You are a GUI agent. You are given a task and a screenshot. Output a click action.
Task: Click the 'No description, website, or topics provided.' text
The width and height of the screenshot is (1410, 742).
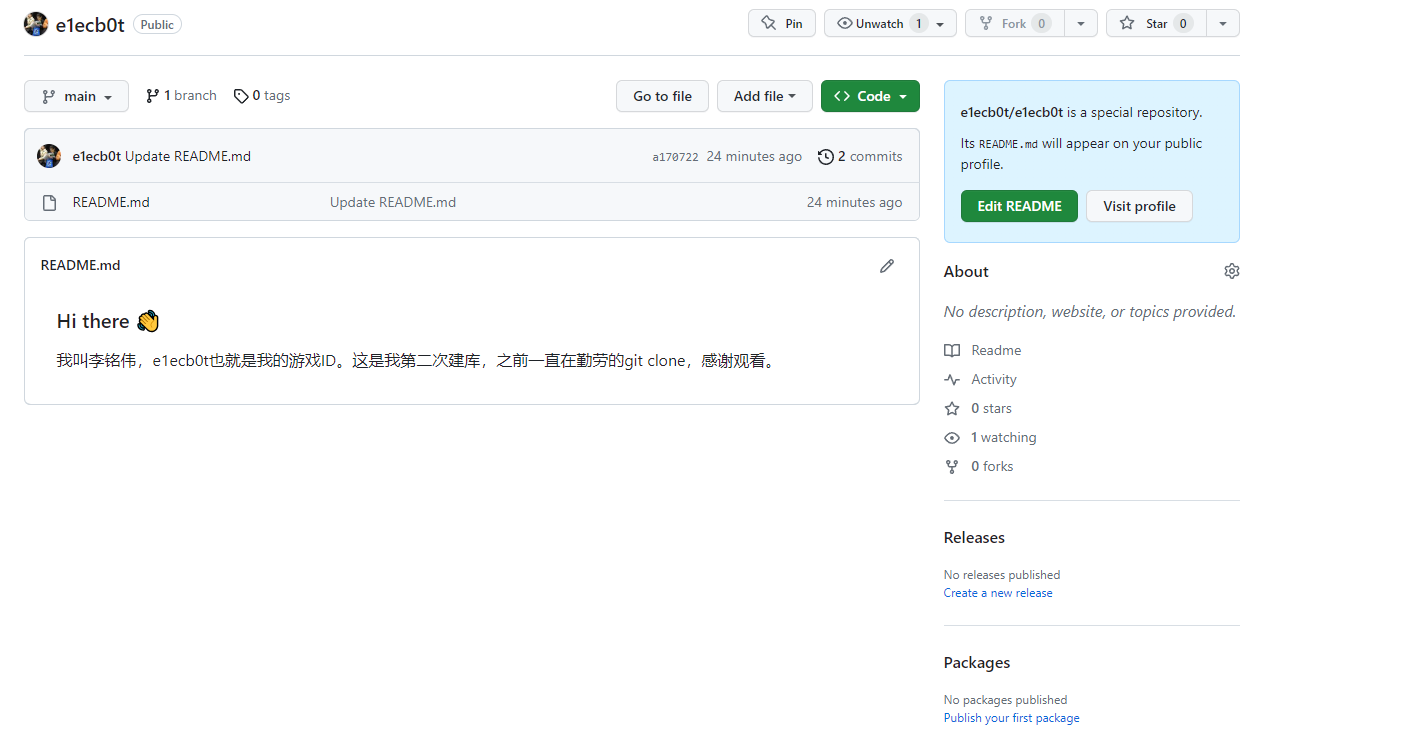click(x=1090, y=311)
